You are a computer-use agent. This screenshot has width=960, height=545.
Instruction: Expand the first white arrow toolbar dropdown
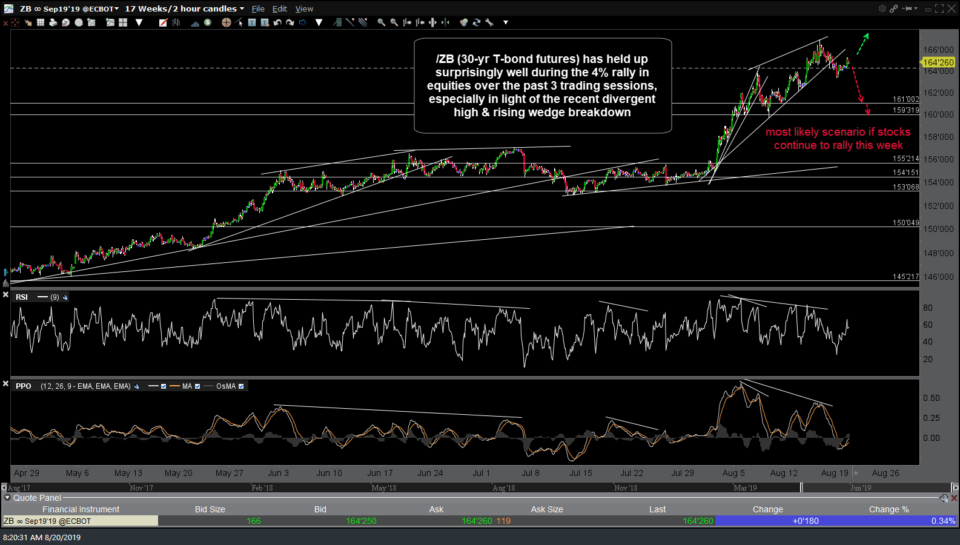click(139, 23)
